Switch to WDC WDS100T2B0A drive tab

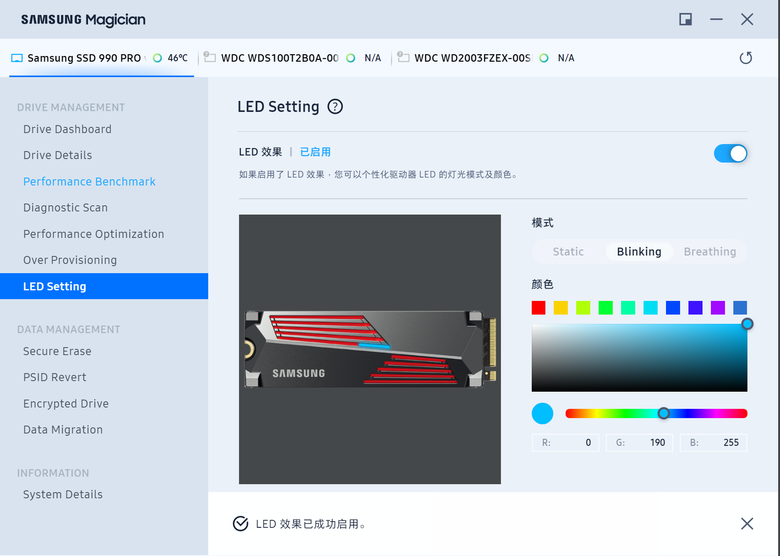coord(295,58)
